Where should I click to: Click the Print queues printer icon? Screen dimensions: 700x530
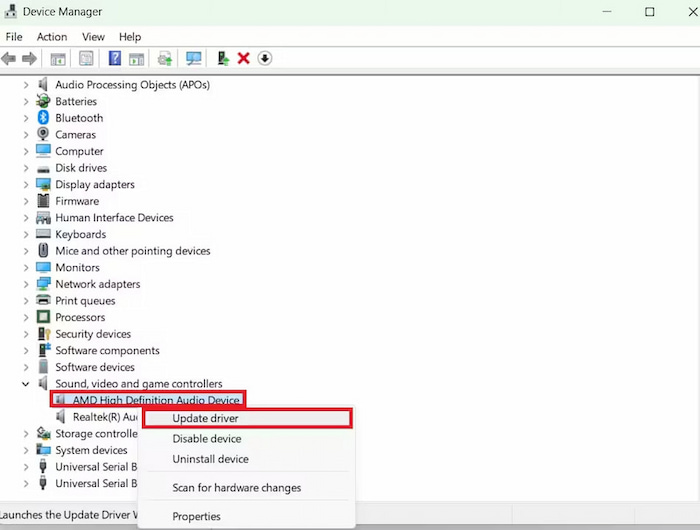click(43, 300)
